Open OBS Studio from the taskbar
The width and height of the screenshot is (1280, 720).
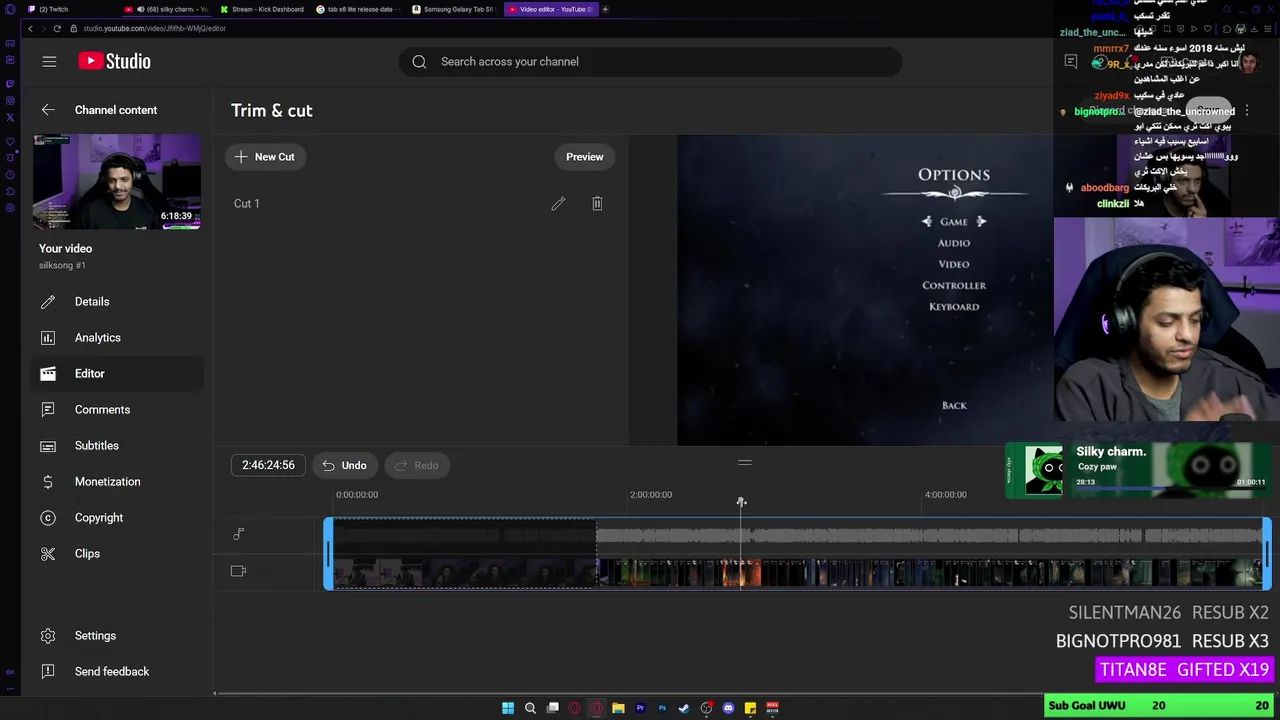click(x=706, y=708)
